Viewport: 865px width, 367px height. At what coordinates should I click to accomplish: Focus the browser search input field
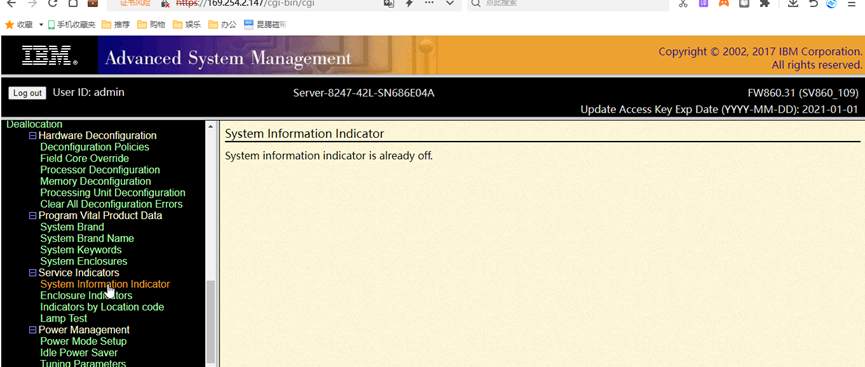coord(568,3)
